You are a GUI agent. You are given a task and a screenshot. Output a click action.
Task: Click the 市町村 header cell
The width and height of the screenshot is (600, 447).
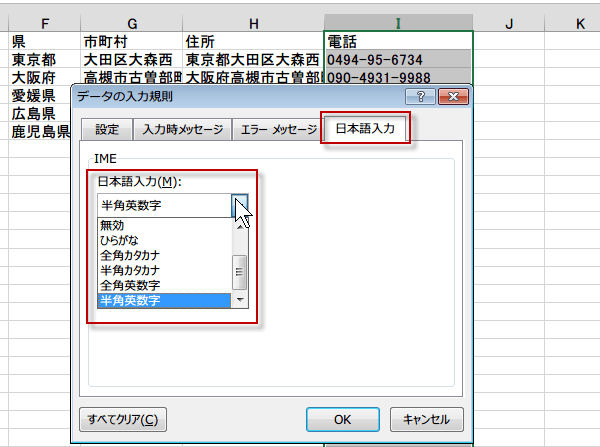[x=132, y=41]
